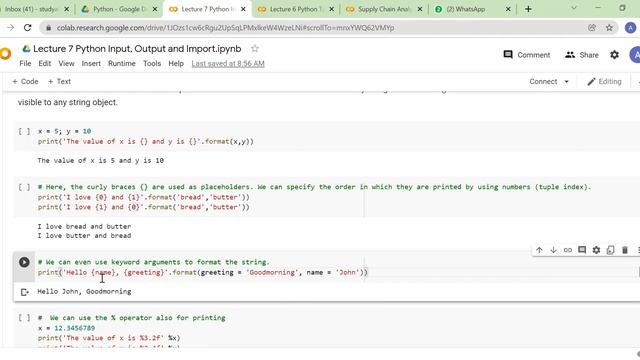This screenshot has width=640, height=360.
Task: Switch to Inbox (41) tab
Action: tap(31, 9)
